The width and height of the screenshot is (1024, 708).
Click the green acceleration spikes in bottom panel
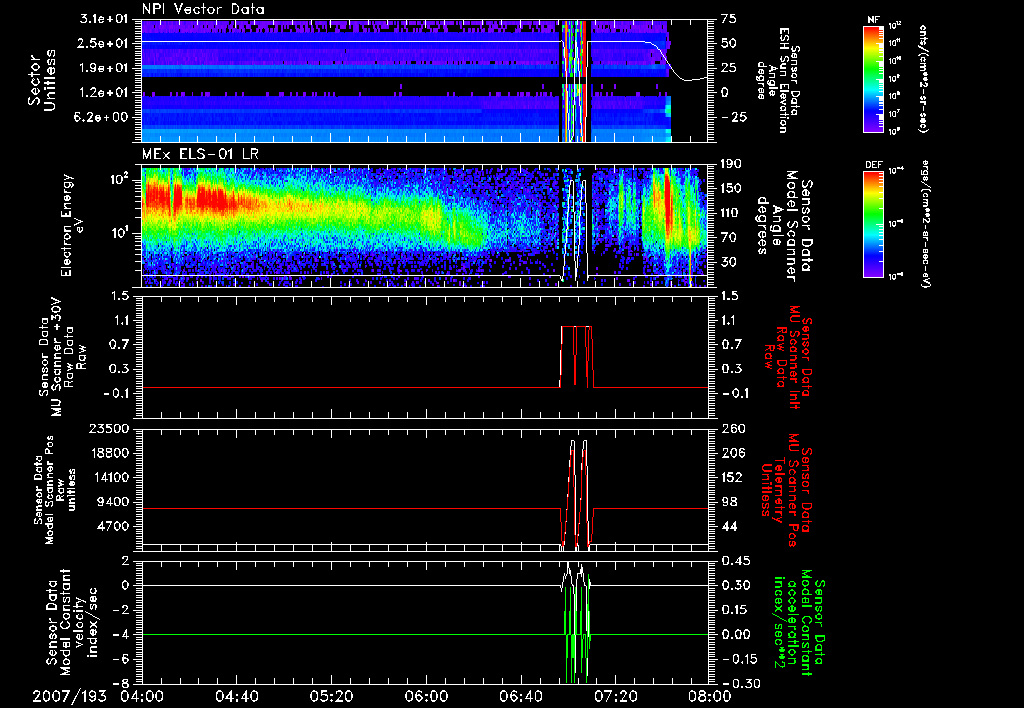(x=577, y=630)
